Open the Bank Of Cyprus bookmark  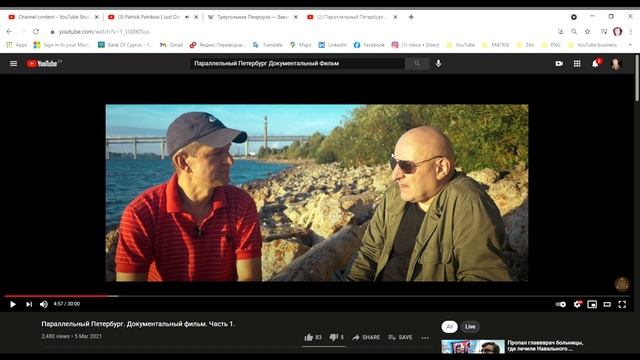click(x=125, y=45)
